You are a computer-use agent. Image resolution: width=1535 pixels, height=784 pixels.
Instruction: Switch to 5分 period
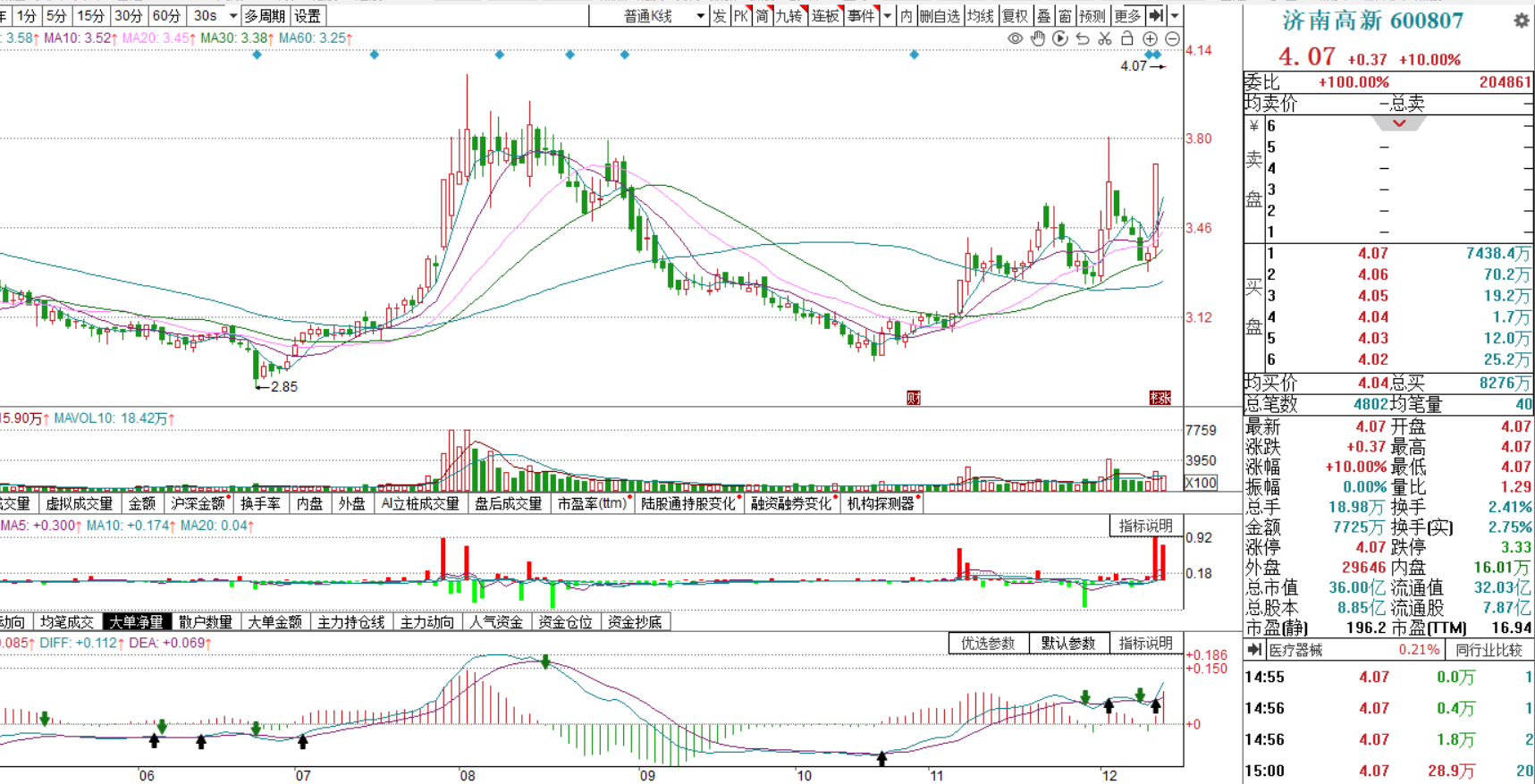pyautogui.click(x=56, y=16)
